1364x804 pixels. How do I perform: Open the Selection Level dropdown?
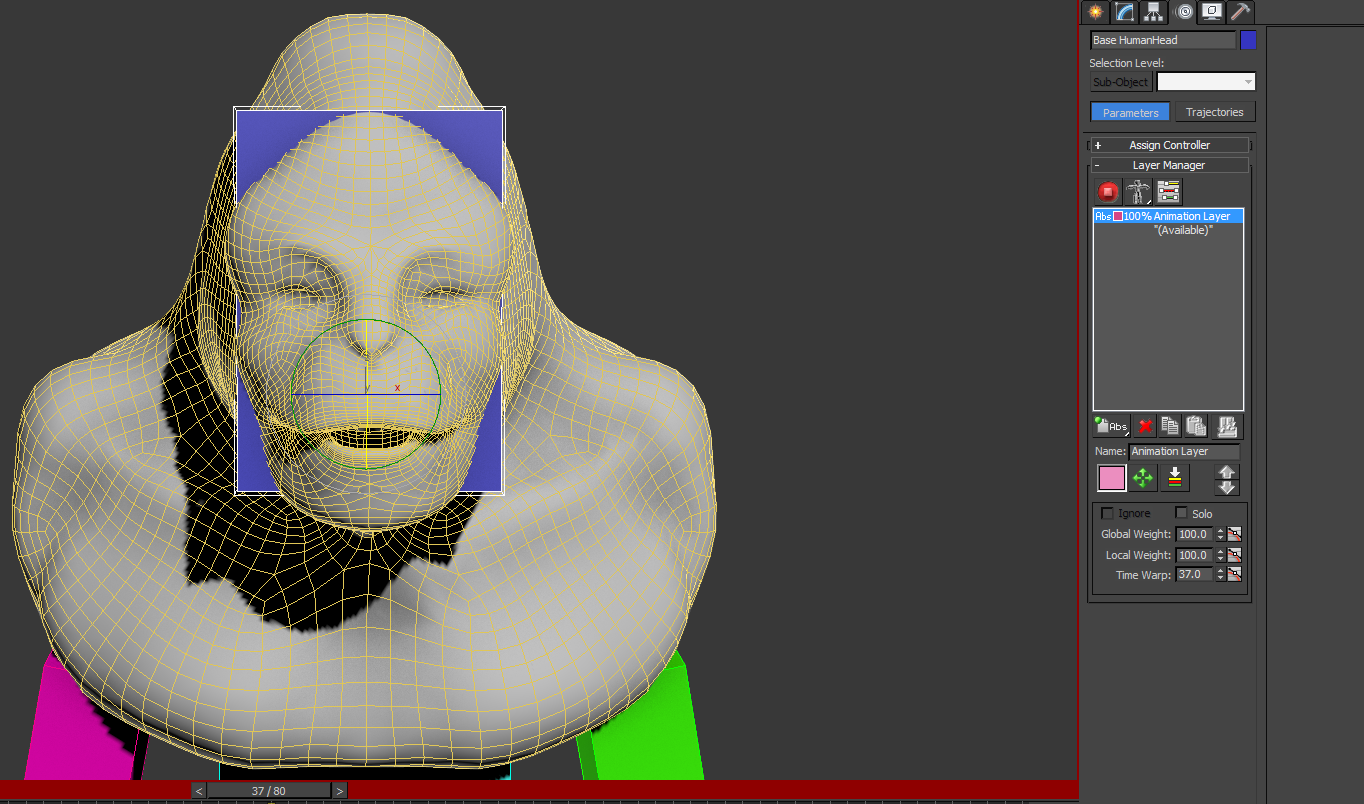tap(1206, 82)
